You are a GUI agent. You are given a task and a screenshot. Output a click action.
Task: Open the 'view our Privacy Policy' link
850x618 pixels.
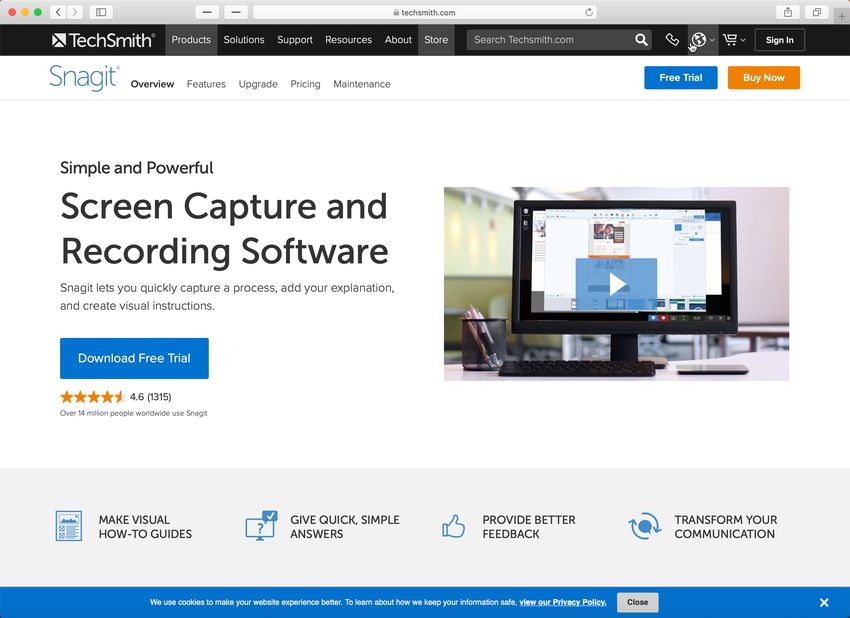point(563,602)
